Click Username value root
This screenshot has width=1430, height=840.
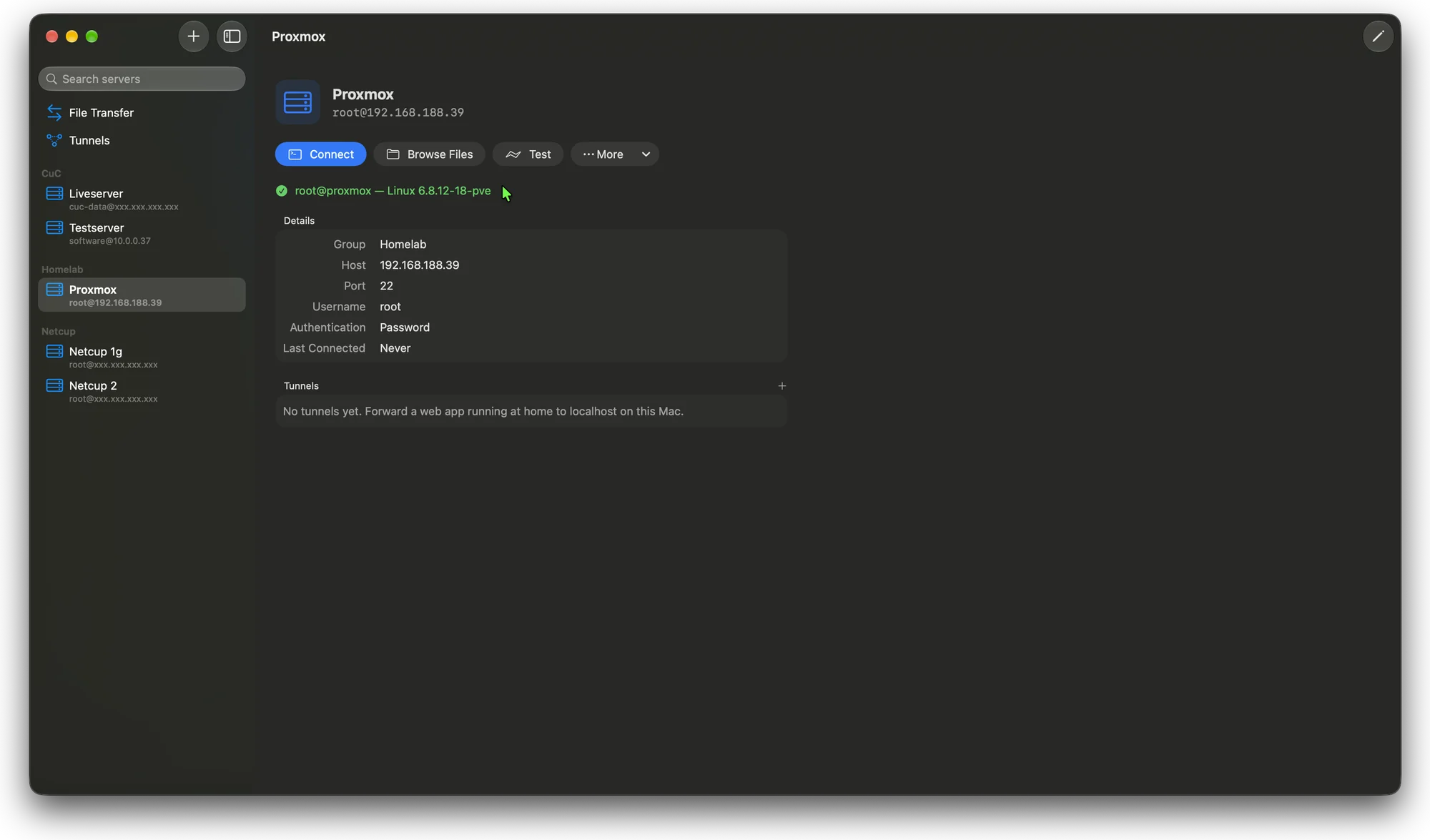[390, 307]
